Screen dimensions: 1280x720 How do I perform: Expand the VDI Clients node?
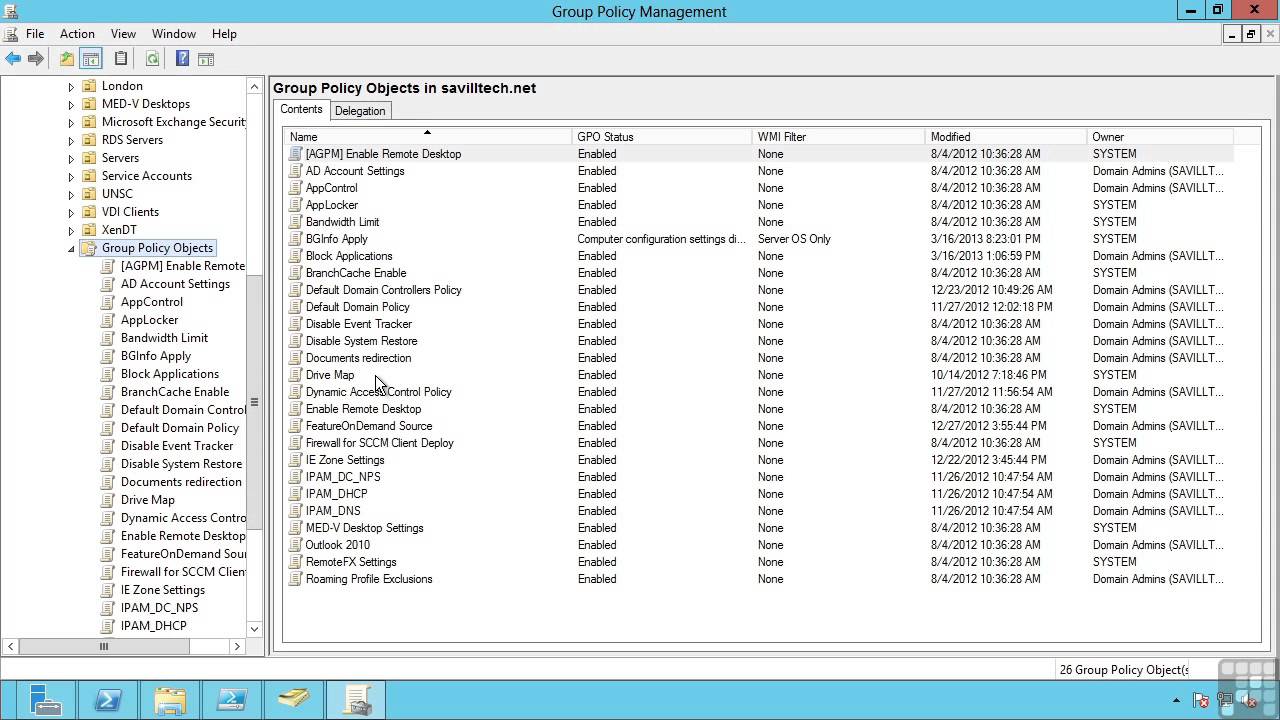pos(71,213)
